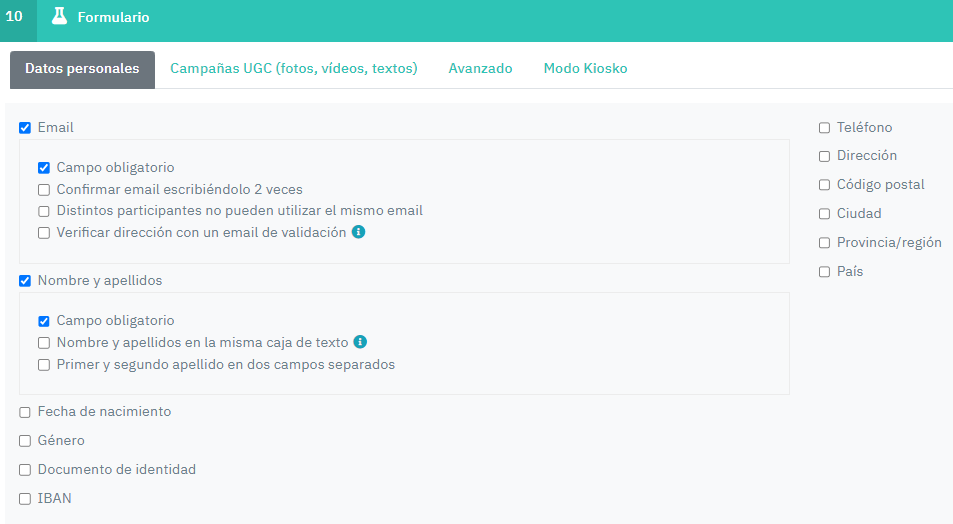This screenshot has height=524, width=953.
Task: Click info icon beside same text box option
Action: (x=360, y=342)
